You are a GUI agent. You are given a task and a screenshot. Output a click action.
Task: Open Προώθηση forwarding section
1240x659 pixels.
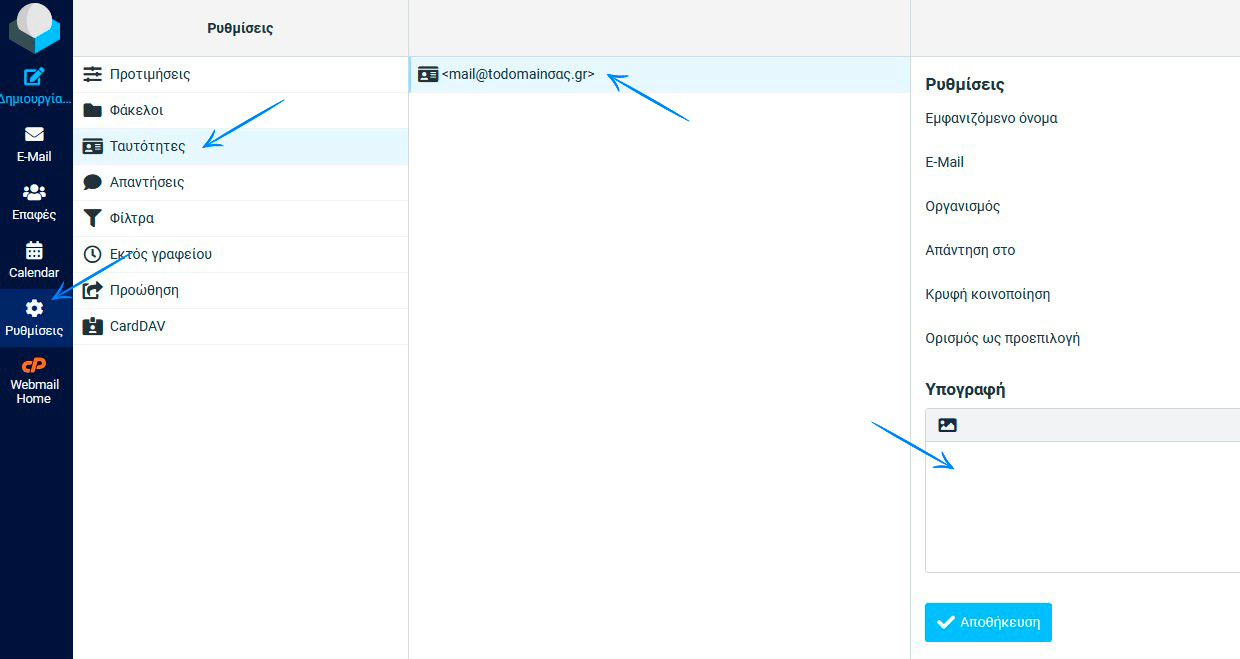(144, 290)
